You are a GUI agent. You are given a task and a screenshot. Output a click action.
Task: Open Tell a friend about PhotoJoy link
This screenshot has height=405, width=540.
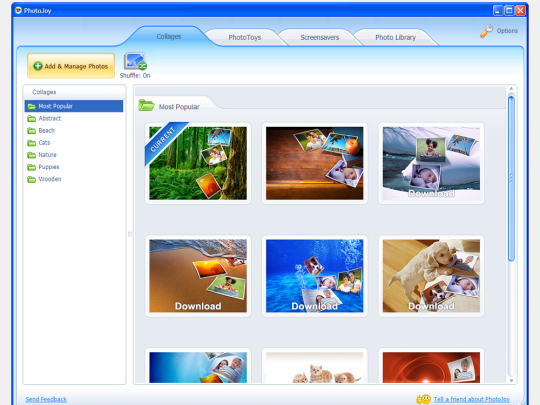pos(471,399)
